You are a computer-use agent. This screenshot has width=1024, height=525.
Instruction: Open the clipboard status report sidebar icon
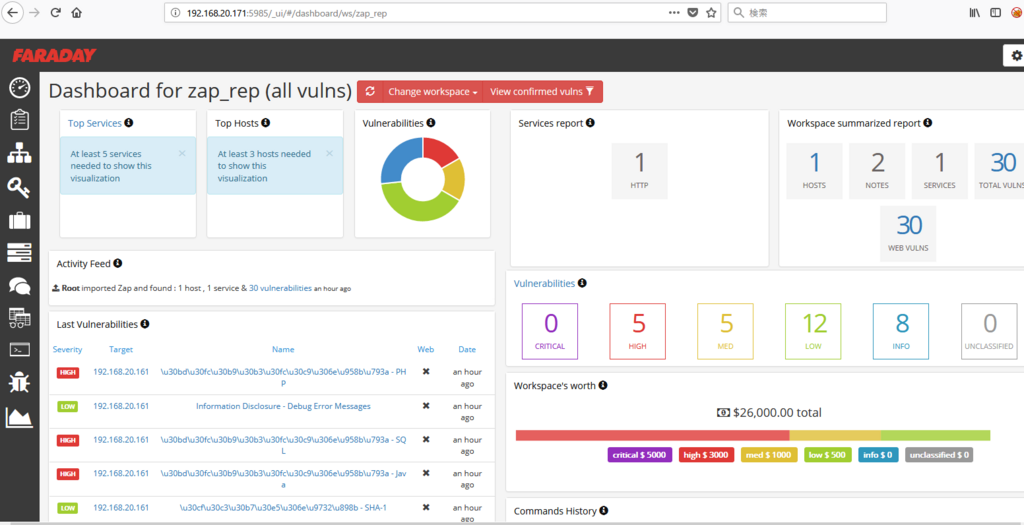click(x=20, y=120)
